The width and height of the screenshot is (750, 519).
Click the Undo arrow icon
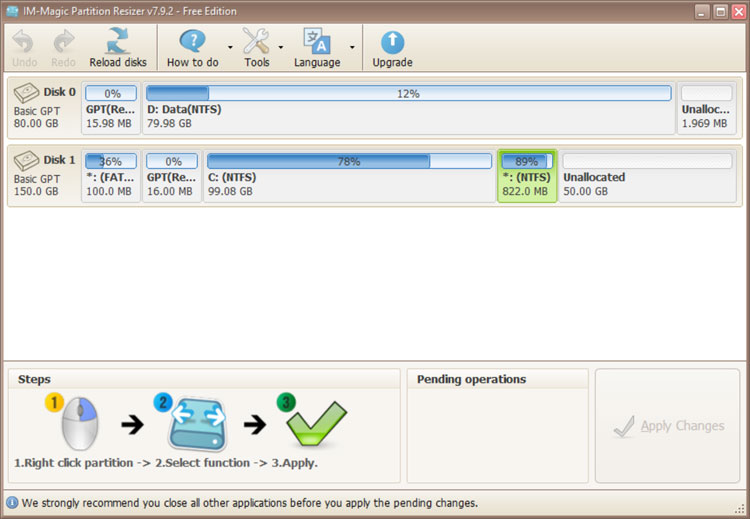[23, 42]
